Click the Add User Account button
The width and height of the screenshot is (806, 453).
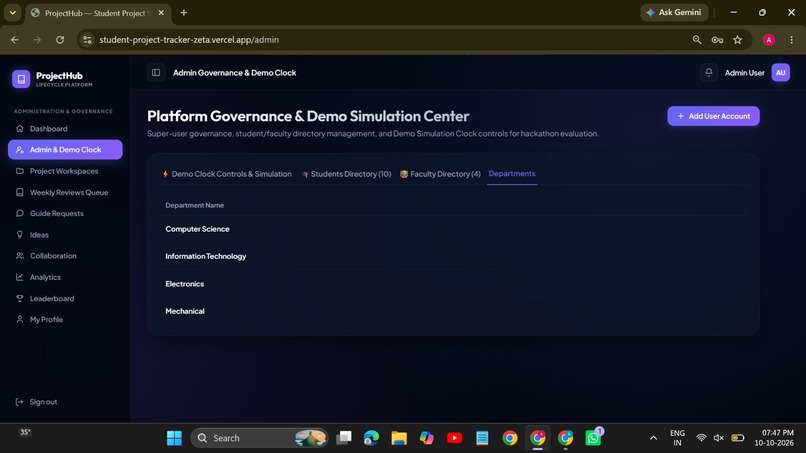(x=713, y=116)
